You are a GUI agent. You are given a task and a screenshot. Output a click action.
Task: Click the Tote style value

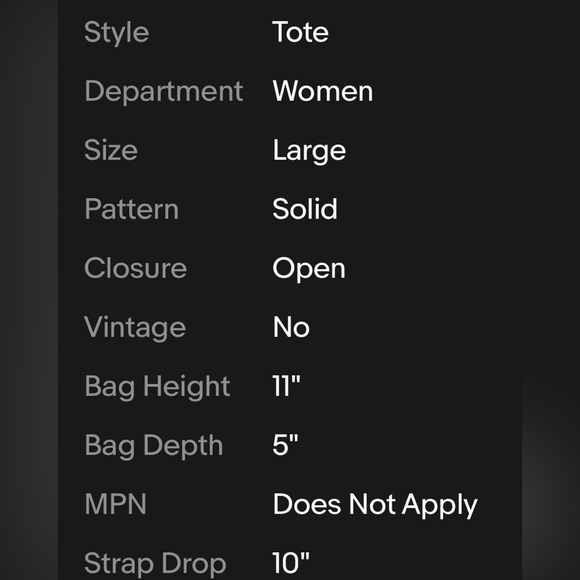click(300, 32)
